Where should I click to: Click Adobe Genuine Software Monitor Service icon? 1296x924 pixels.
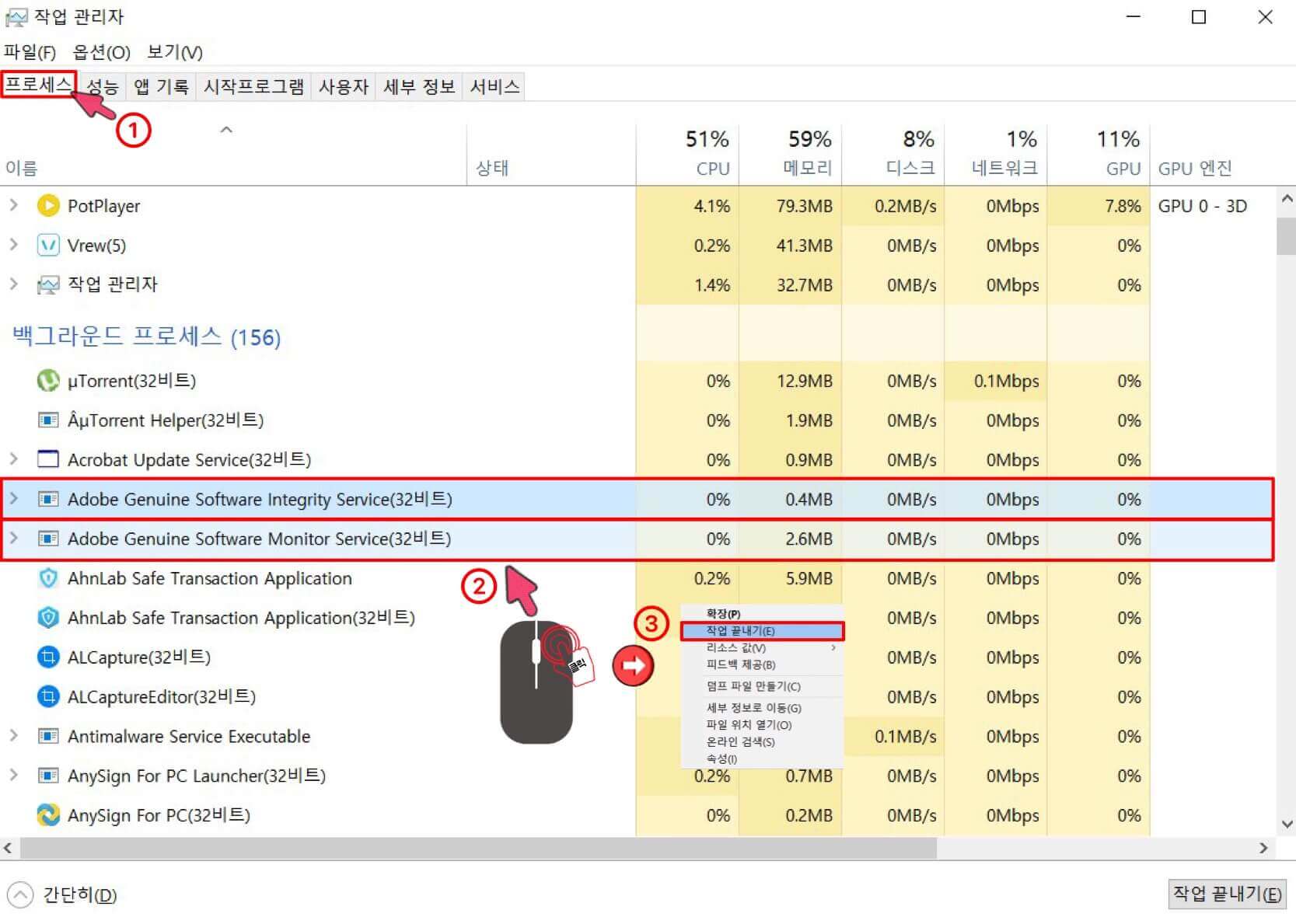(48, 539)
